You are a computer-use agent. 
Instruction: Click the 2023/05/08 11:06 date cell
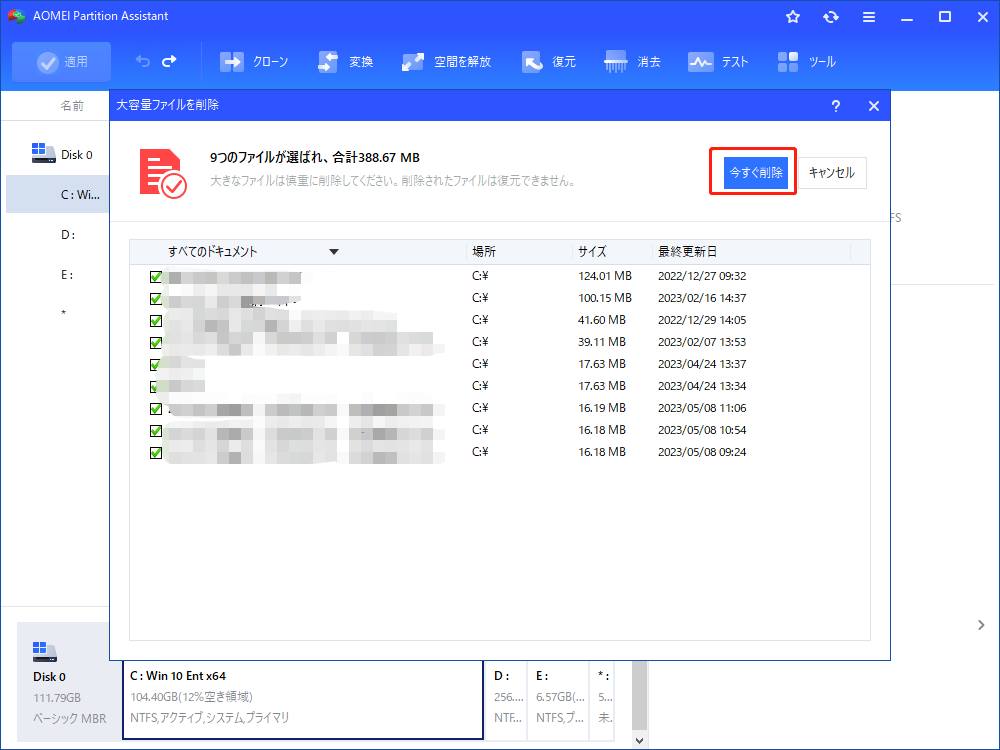[x=702, y=408]
